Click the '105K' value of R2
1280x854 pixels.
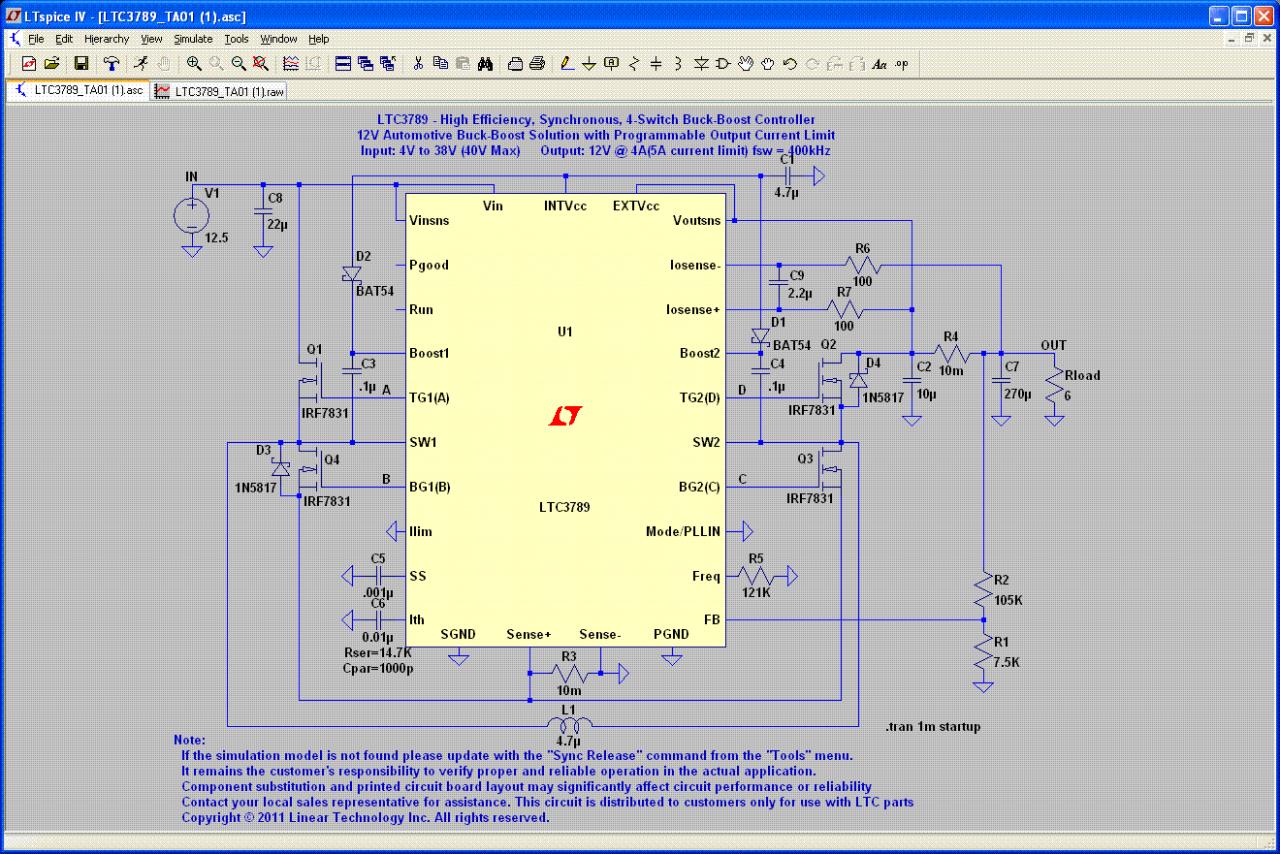[1008, 600]
